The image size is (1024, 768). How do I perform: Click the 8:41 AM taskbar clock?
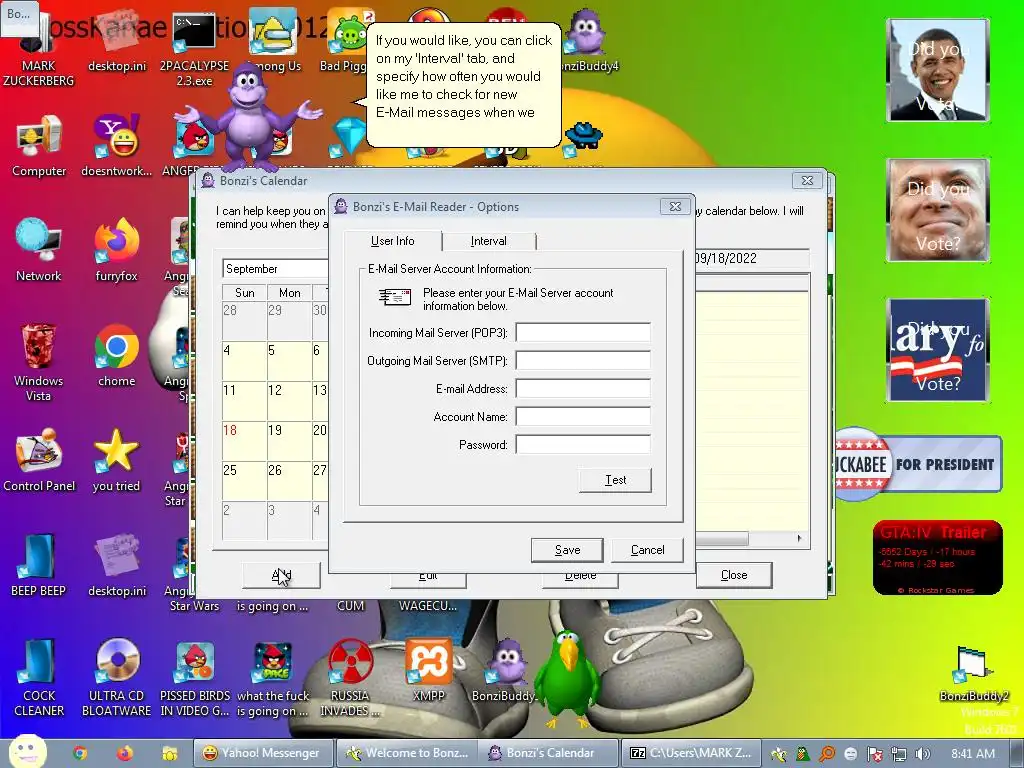[x=973, y=754]
